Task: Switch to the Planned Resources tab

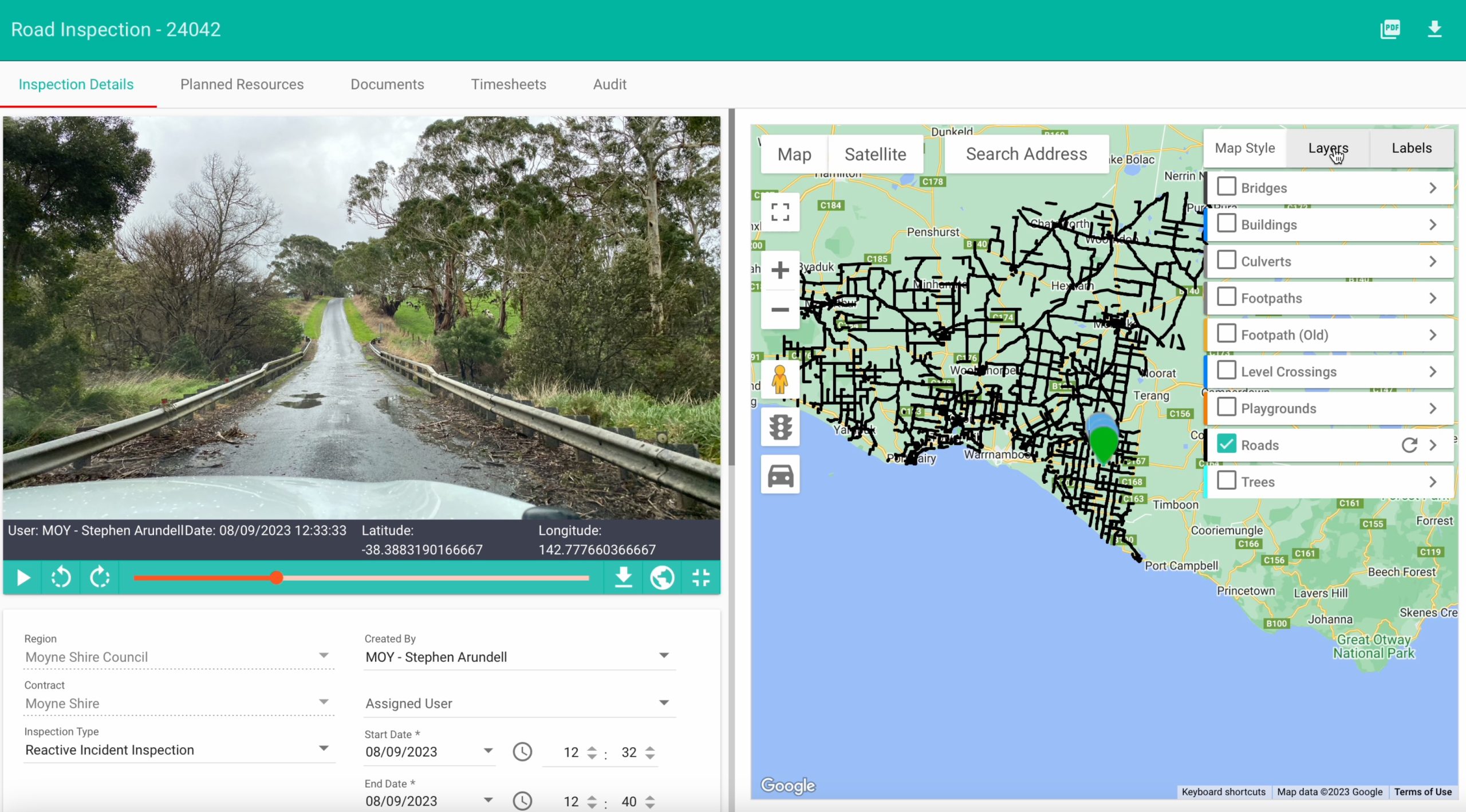Action: tap(242, 84)
